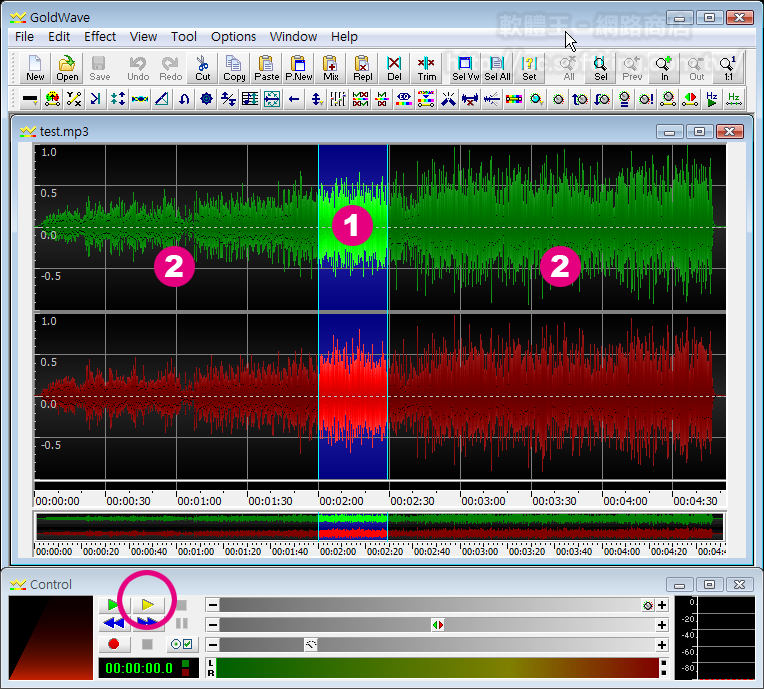Click the balance slider handle in Control
764x689 pixels.
click(437, 625)
